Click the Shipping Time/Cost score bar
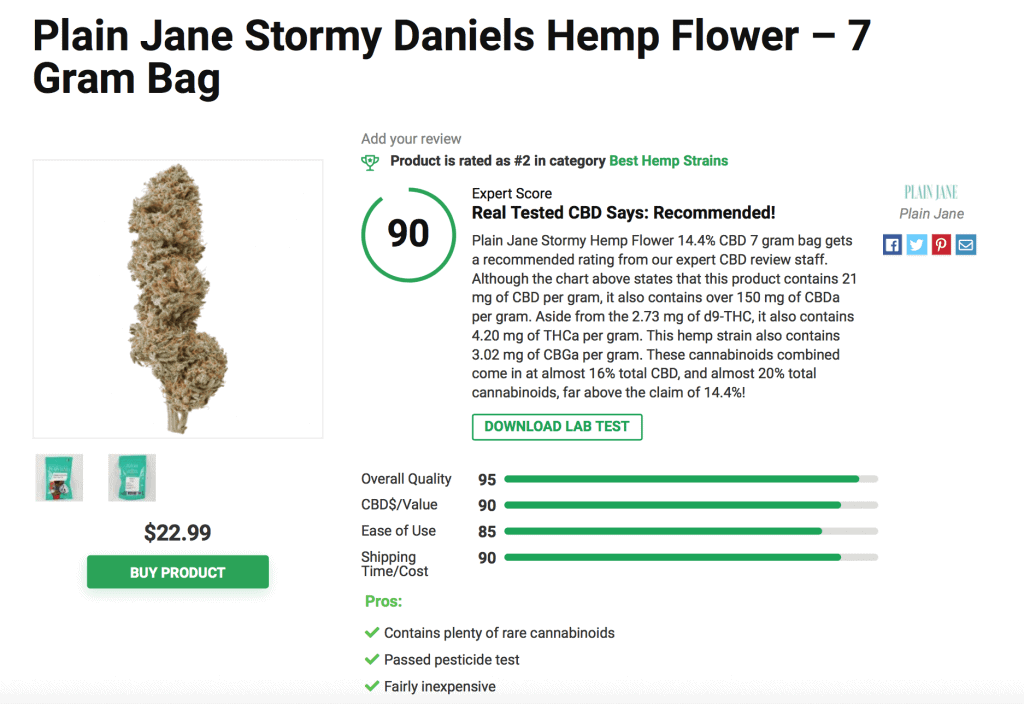Image resolution: width=1024 pixels, height=704 pixels. coord(691,558)
